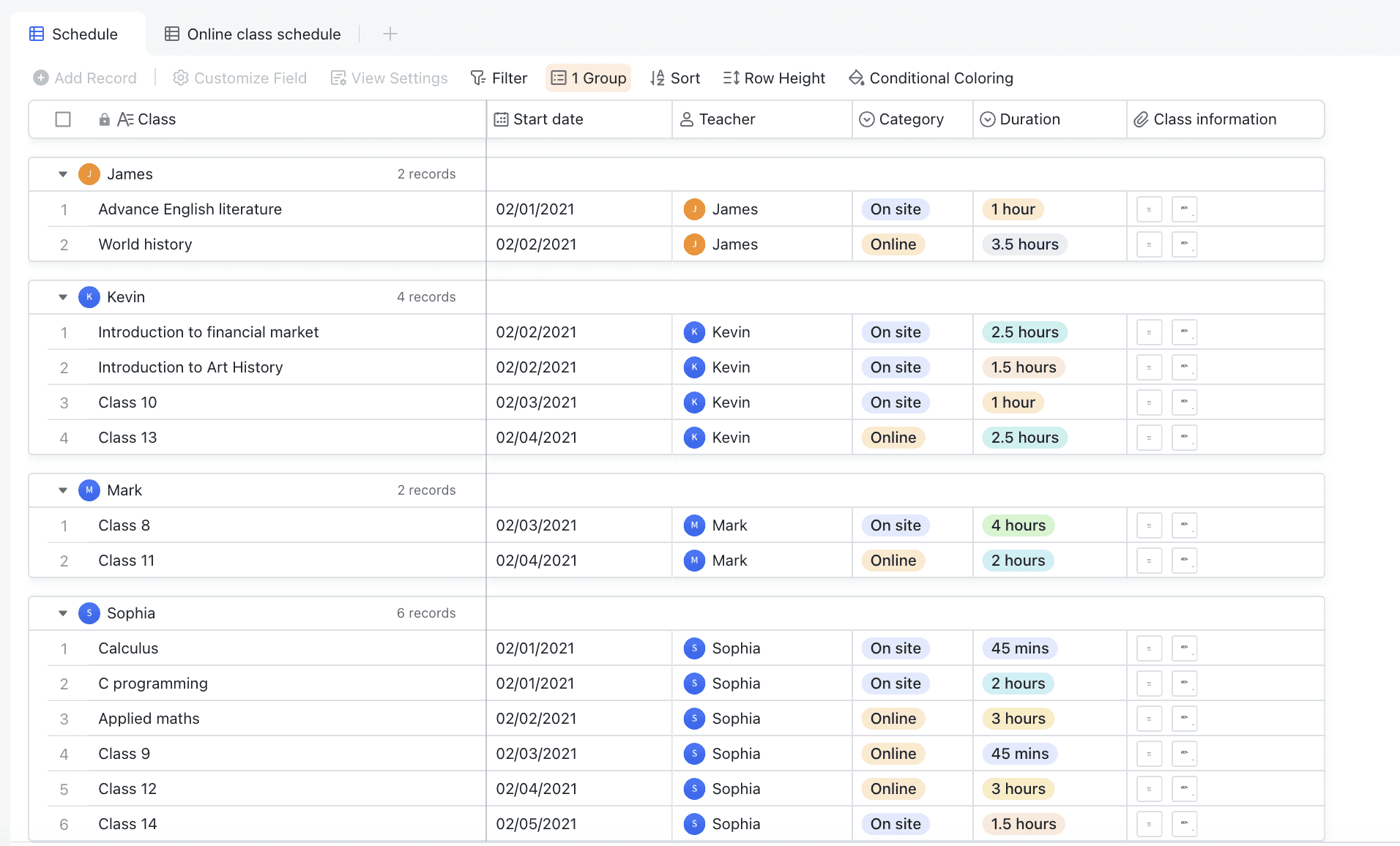Open Customize Field settings
1400x846 pixels.
click(x=239, y=78)
